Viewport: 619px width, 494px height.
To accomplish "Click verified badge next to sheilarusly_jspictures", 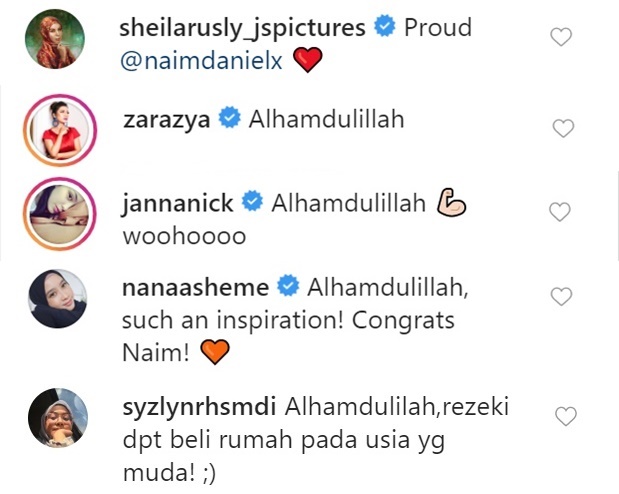I will [385, 26].
